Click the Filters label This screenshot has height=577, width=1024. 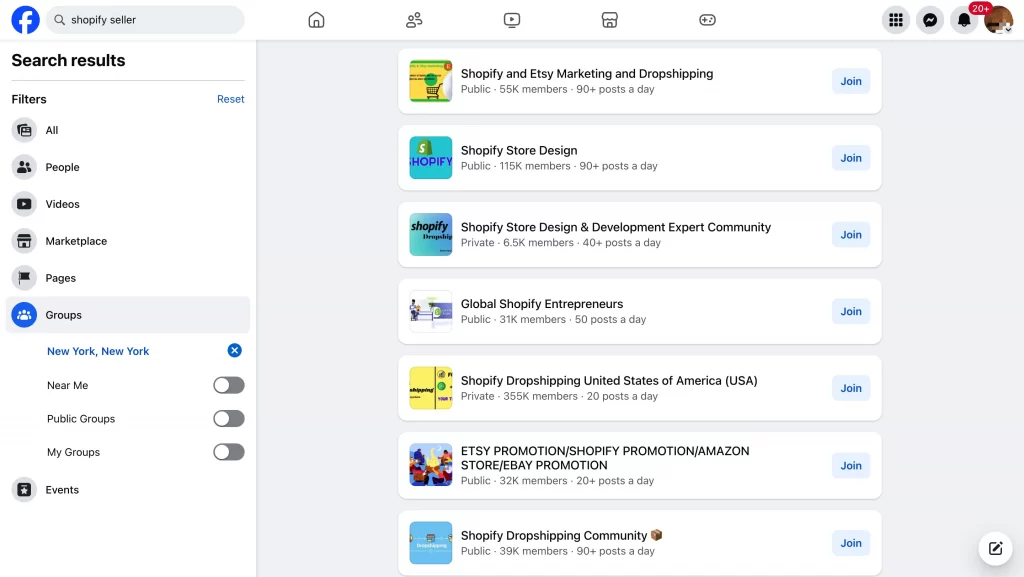point(29,99)
